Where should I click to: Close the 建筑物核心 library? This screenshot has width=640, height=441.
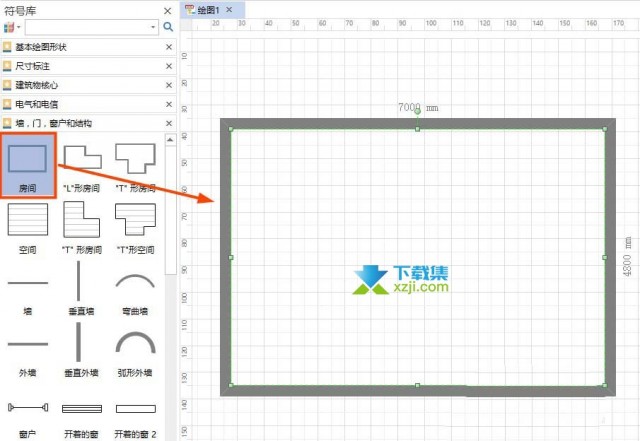(x=169, y=85)
